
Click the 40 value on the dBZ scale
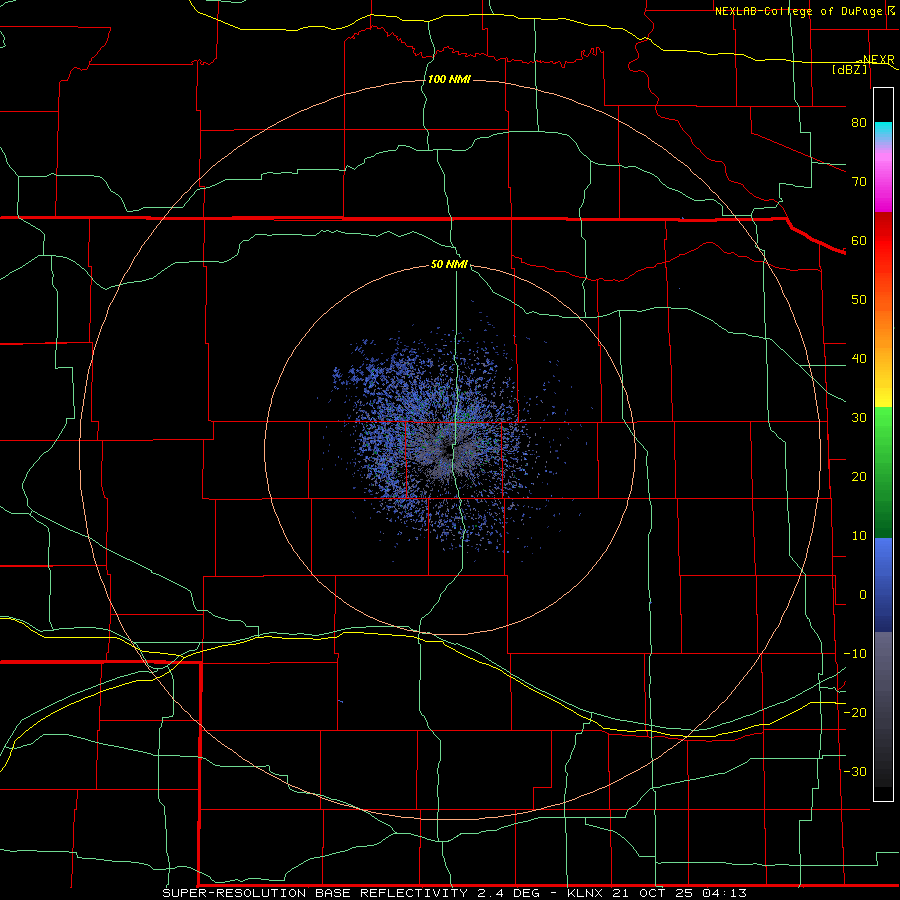[x=859, y=359]
